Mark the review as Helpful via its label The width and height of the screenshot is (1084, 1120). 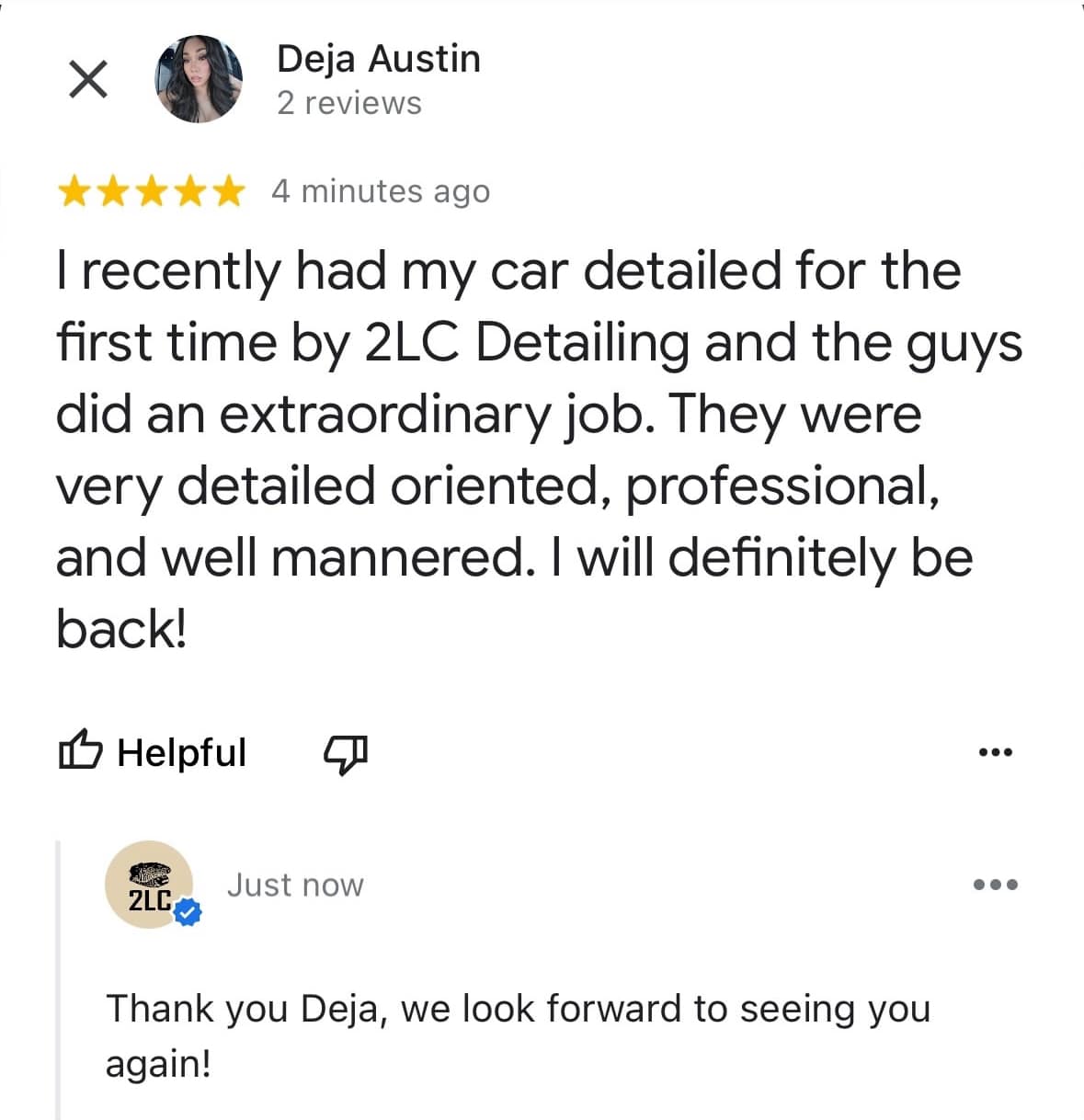pos(182,752)
